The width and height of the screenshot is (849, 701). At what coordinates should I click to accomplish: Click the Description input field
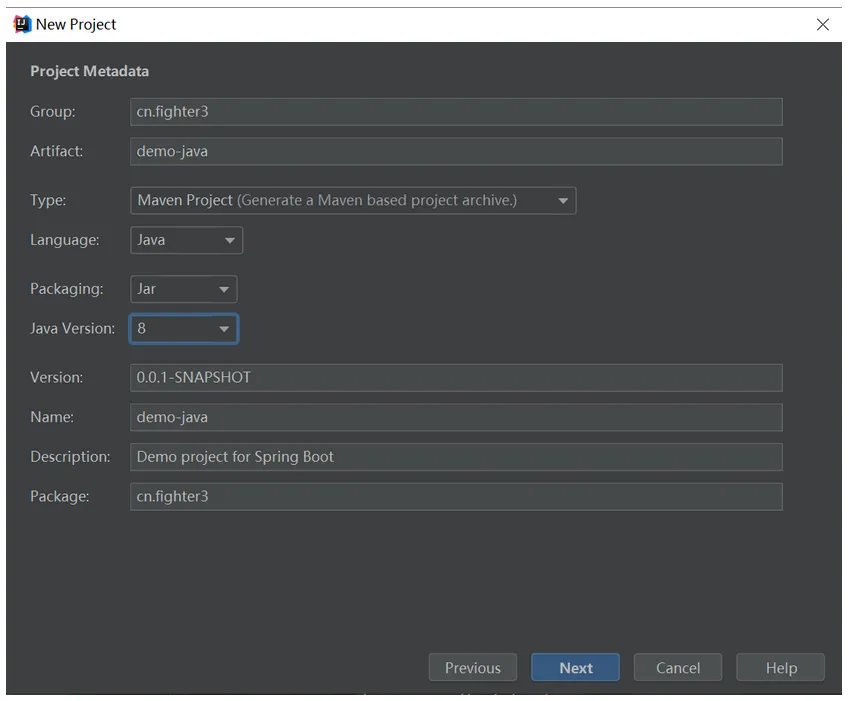[456, 457]
